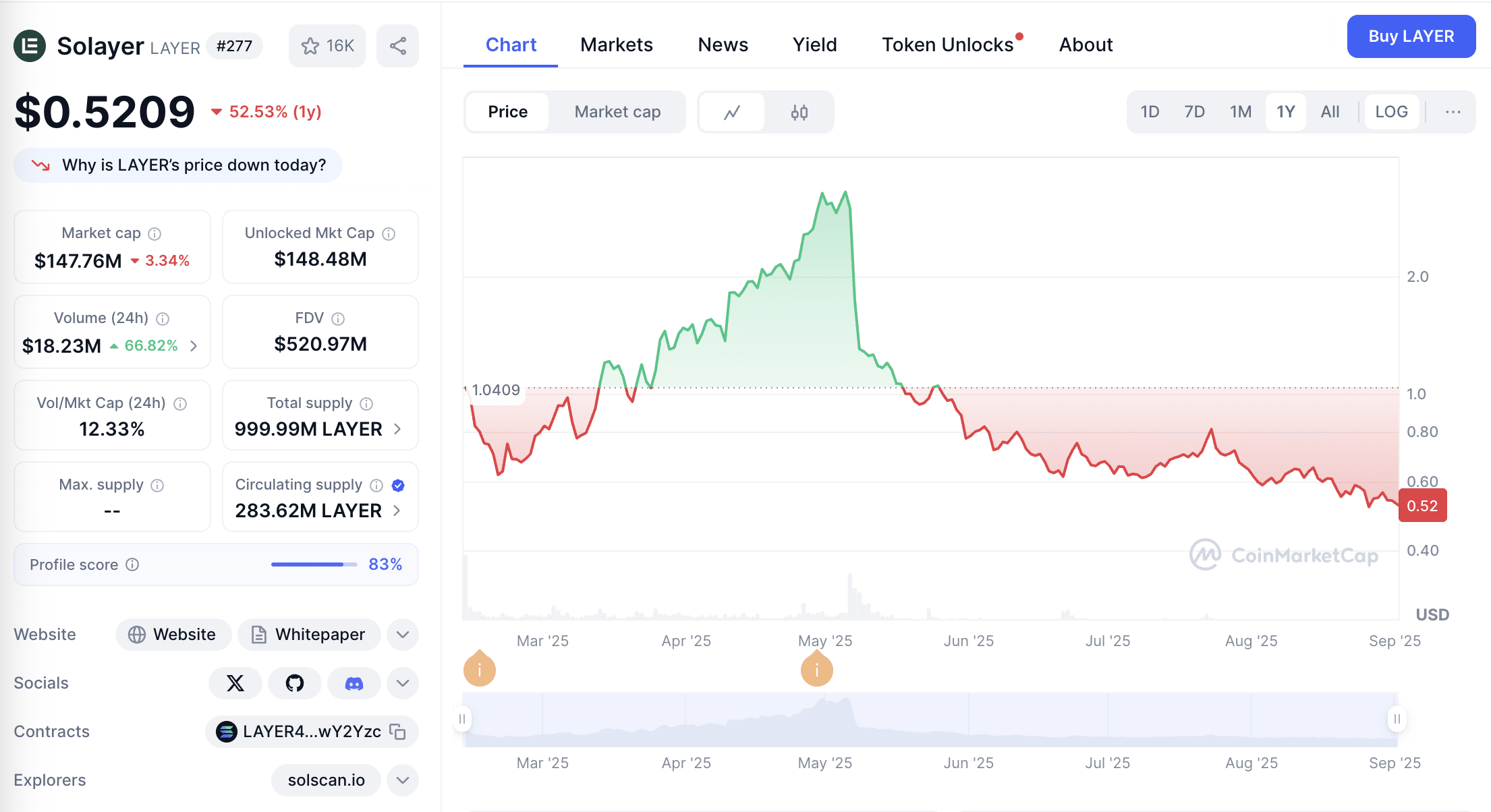
Task: Expand the Website links dropdown
Action: click(403, 635)
